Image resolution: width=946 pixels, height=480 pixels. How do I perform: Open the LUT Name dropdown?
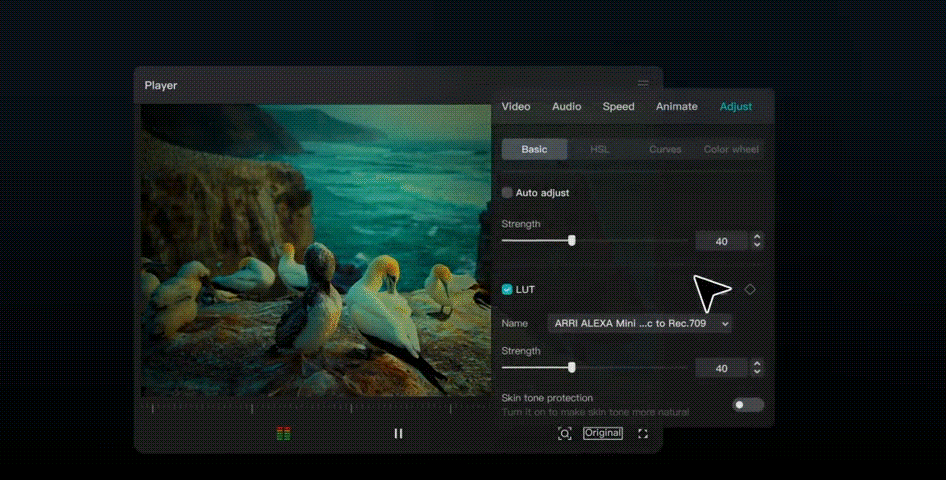pos(640,323)
